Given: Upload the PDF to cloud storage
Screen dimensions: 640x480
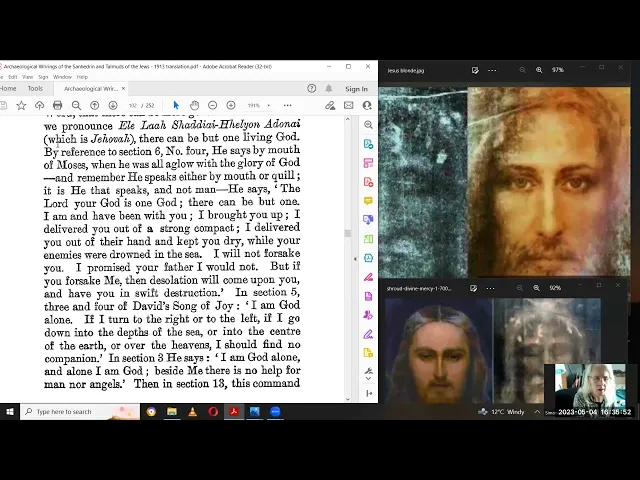Looking at the screenshot, I should point(39,106).
